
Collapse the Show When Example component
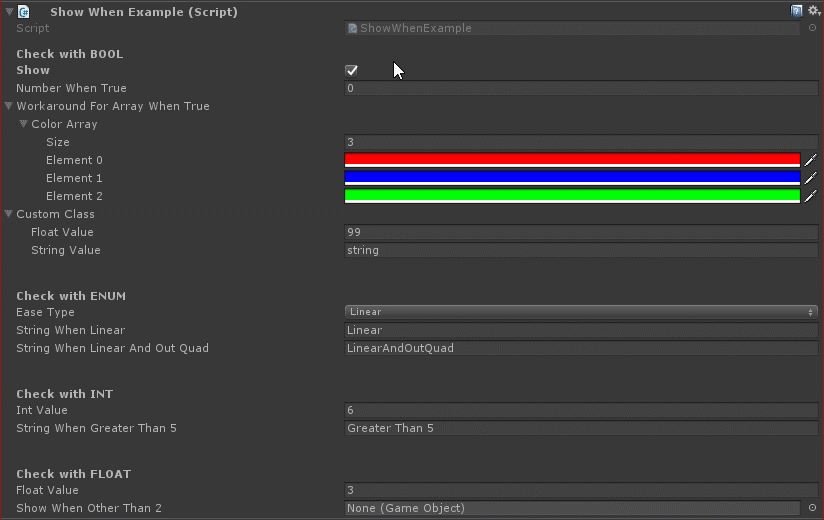[9, 11]
